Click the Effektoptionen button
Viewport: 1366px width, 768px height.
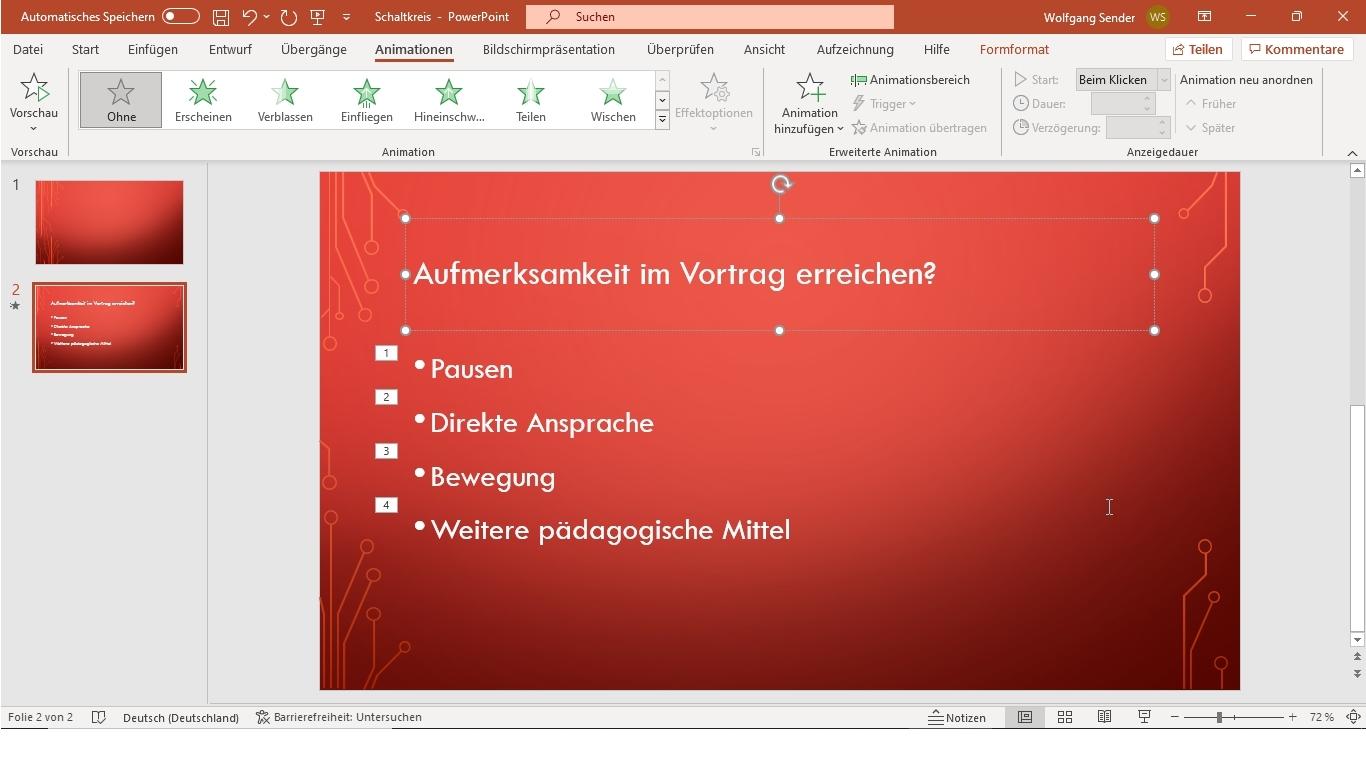click(x=714, y=102)
